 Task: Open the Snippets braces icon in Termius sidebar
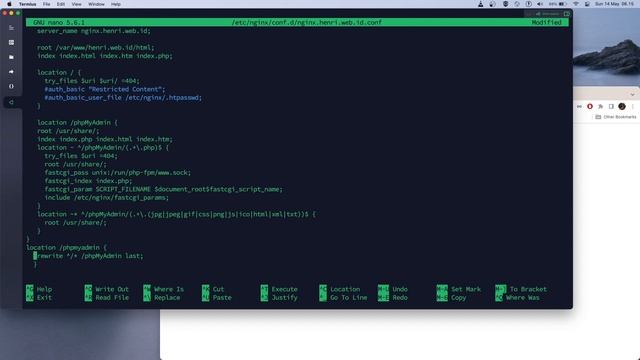click(11, 87)
